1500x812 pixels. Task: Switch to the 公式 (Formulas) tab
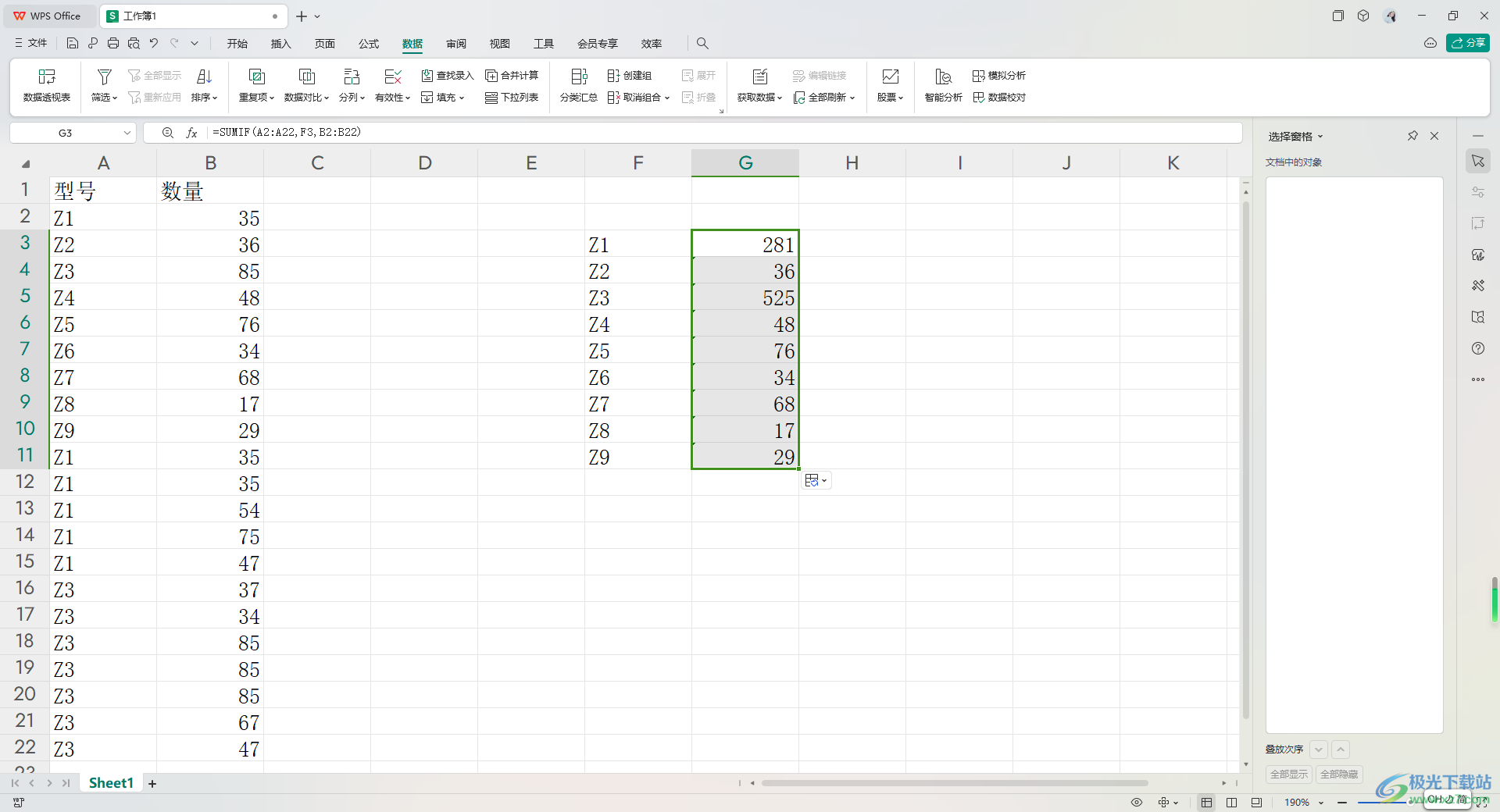[x=369, y=44]
